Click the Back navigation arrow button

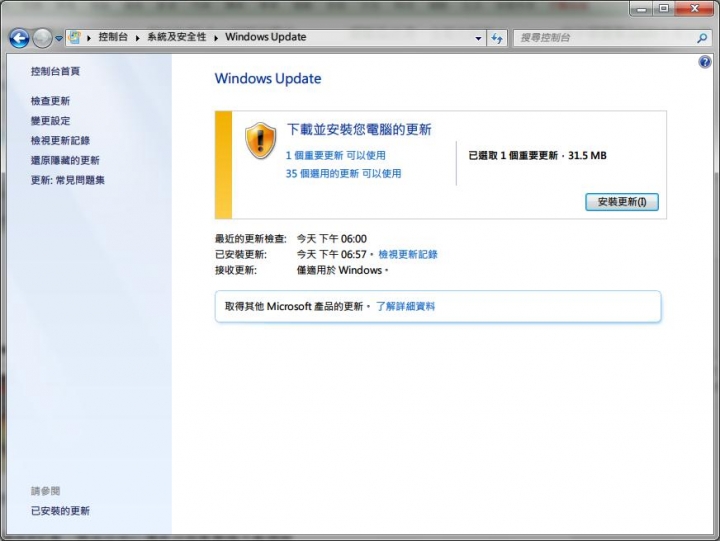(19, 38)
